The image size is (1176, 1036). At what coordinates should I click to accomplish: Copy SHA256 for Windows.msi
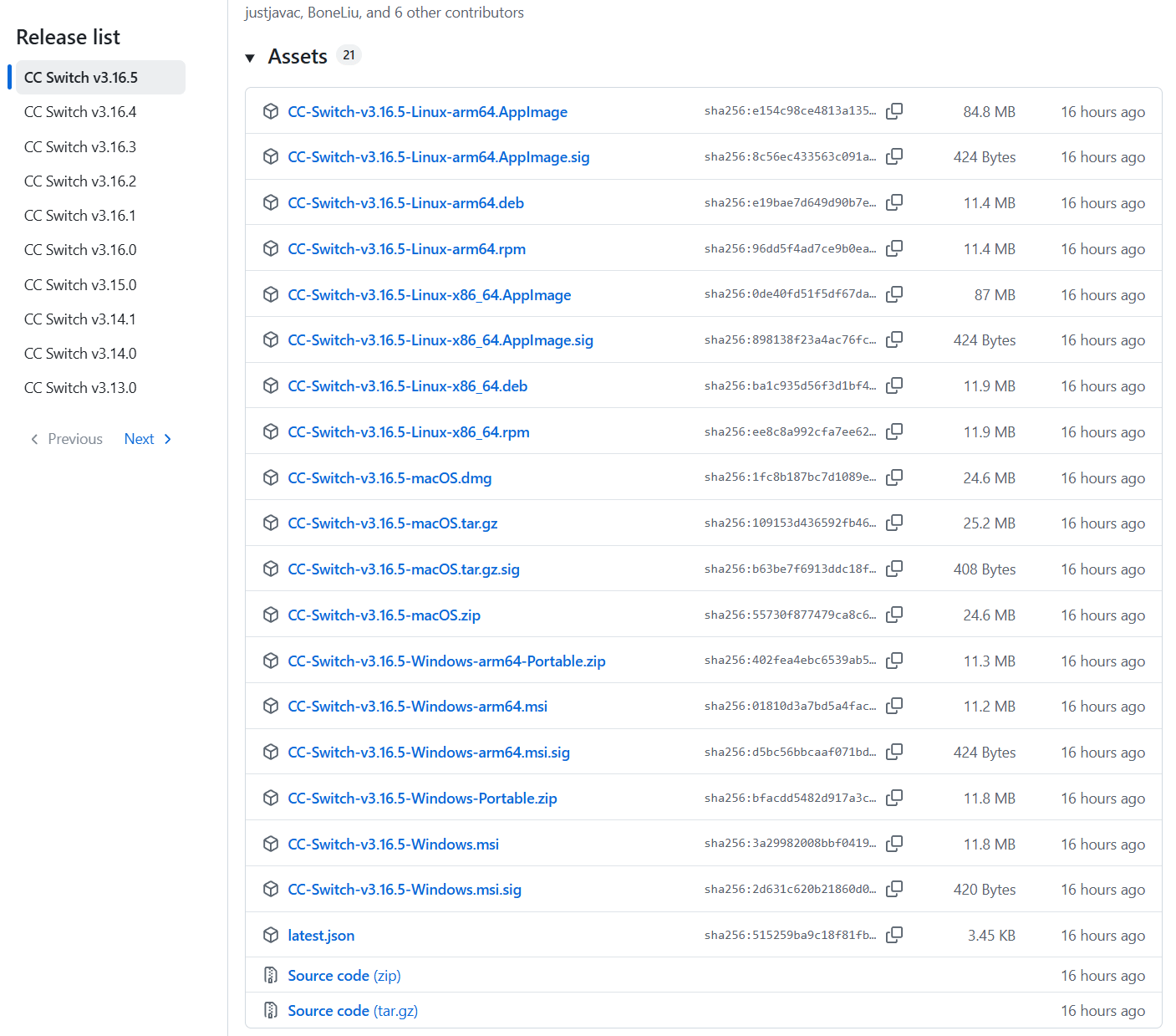coord(894,844)
